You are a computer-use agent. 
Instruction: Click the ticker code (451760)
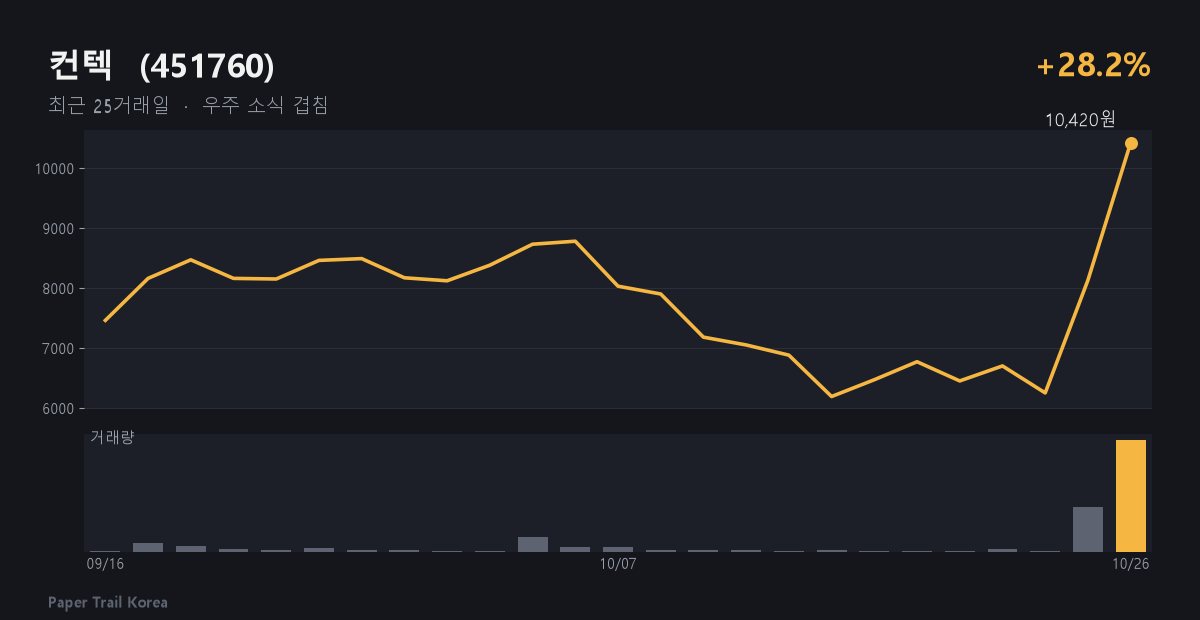(207, 66)
